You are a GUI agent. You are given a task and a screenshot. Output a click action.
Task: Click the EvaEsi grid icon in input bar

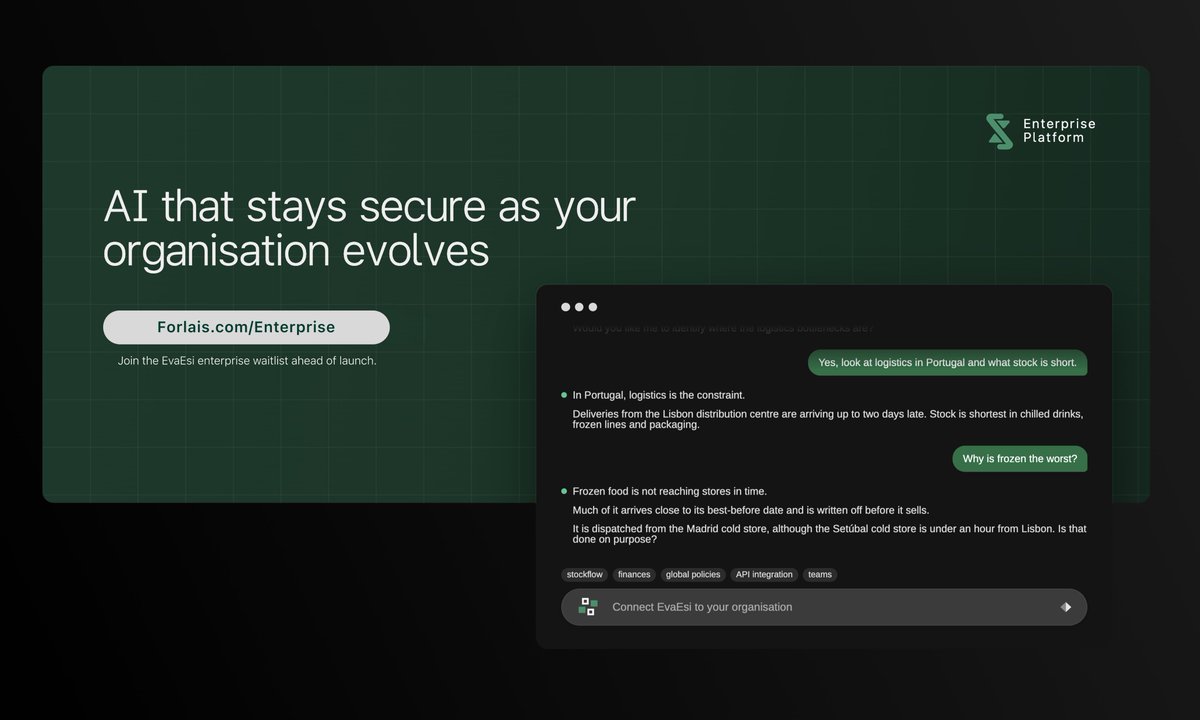pyautogui.click(x=588, y=607)
